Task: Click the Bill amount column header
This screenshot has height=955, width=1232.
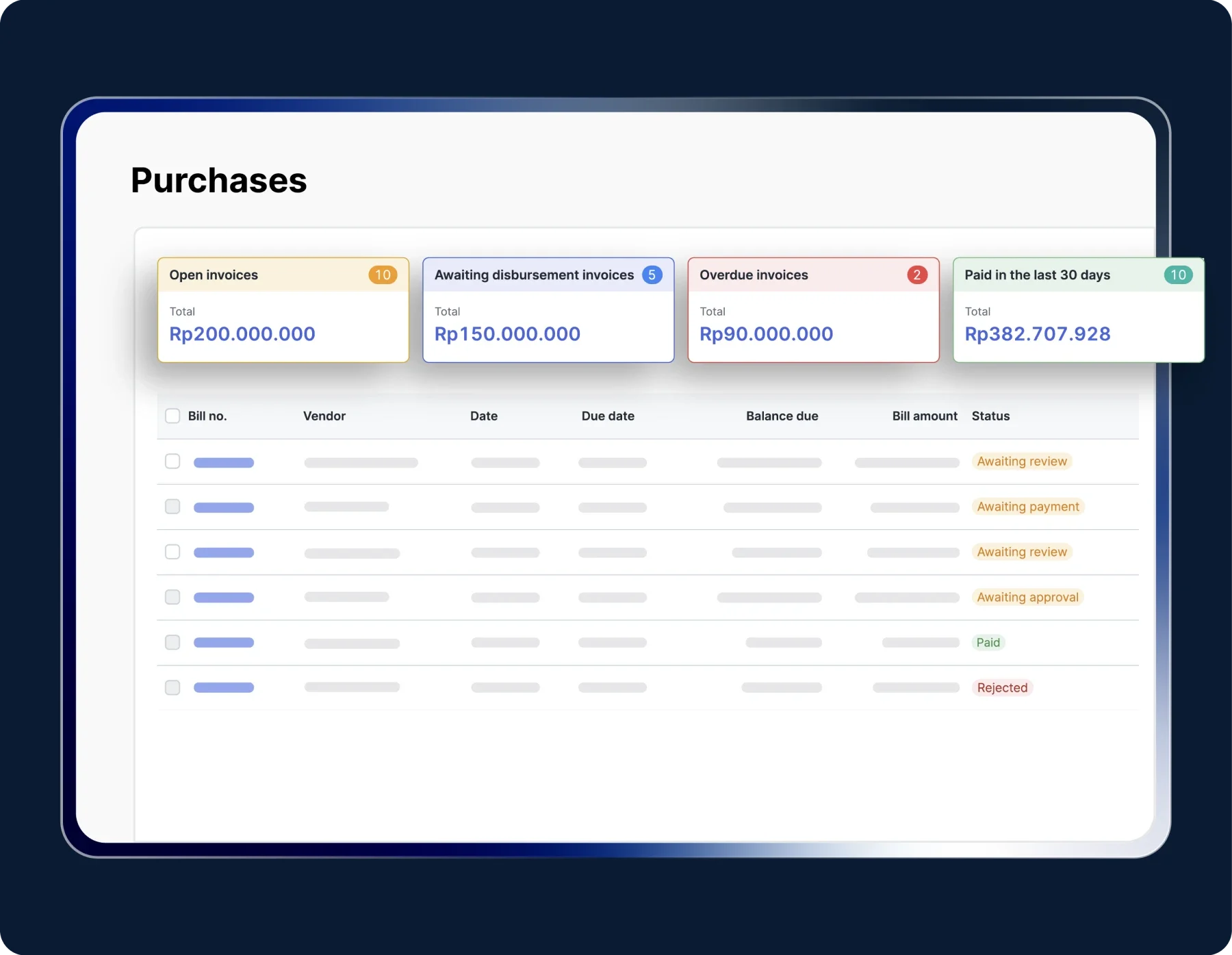Action: tap(924, 416)
